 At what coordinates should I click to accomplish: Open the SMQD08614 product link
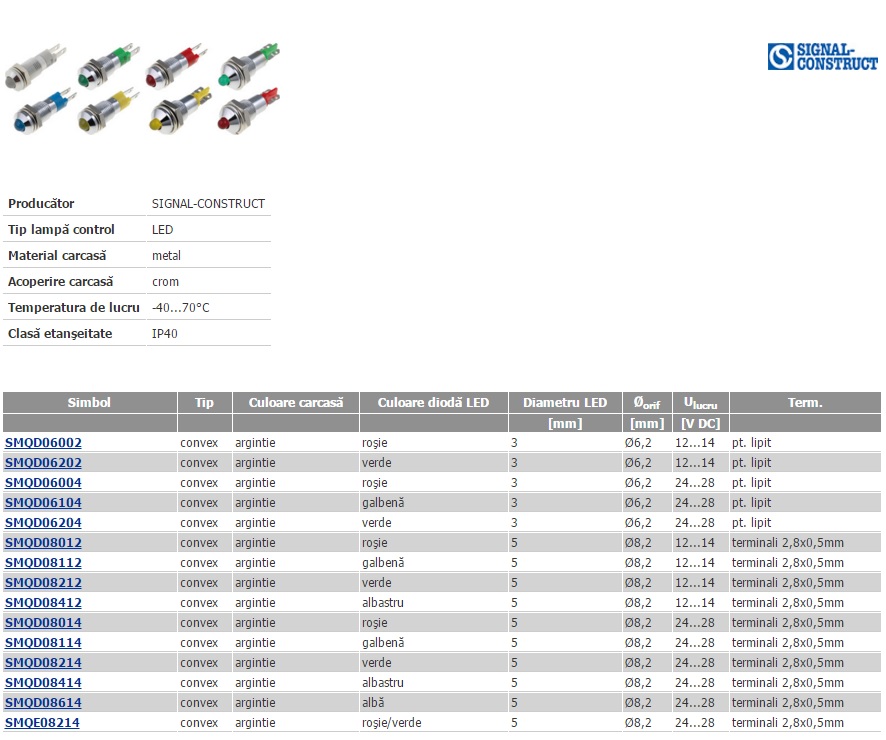[x=44, y=703]
